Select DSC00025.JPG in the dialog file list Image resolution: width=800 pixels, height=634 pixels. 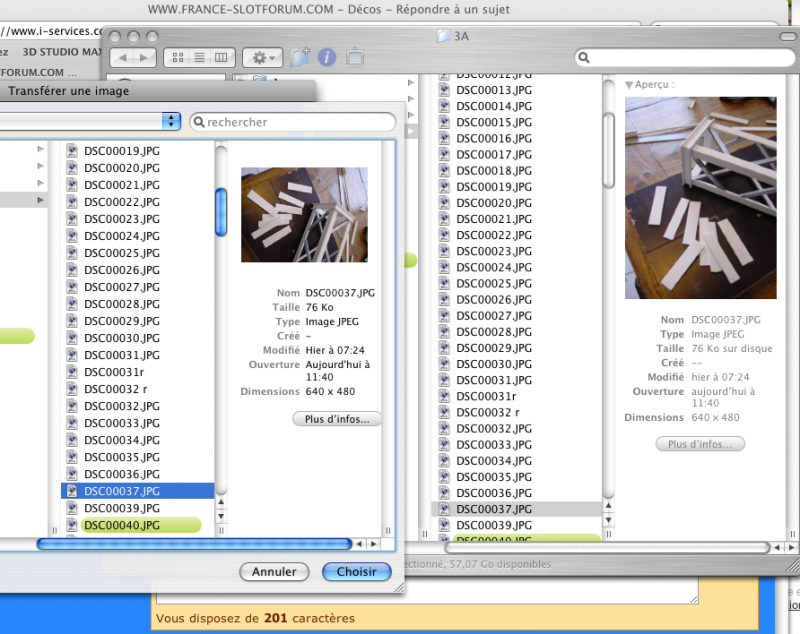pos(122,253)
